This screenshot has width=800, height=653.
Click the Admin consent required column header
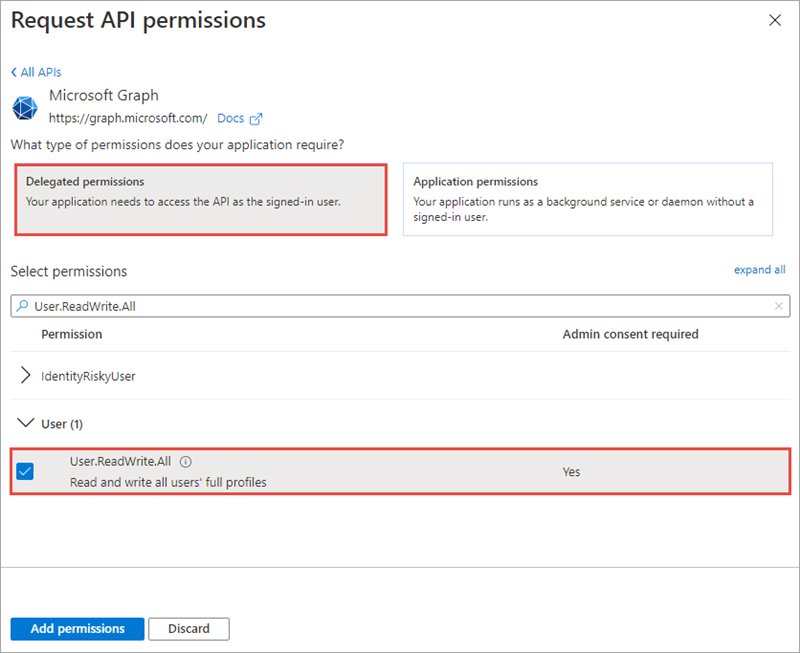point(631,334)
